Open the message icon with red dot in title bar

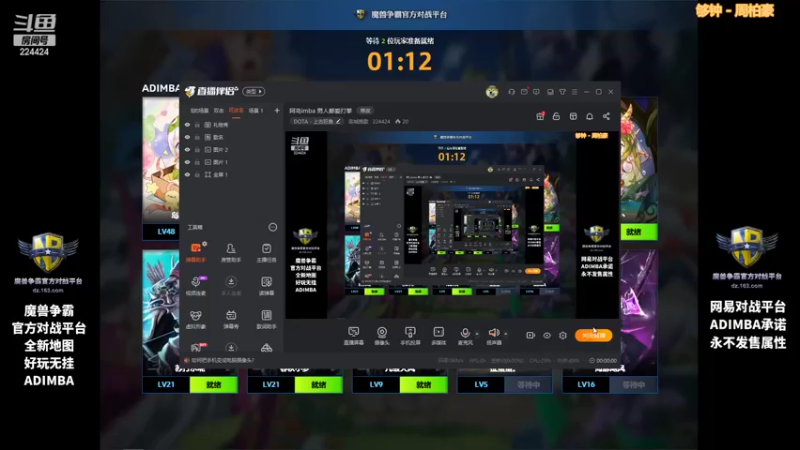pyautogui.click(x=524, y=92)
